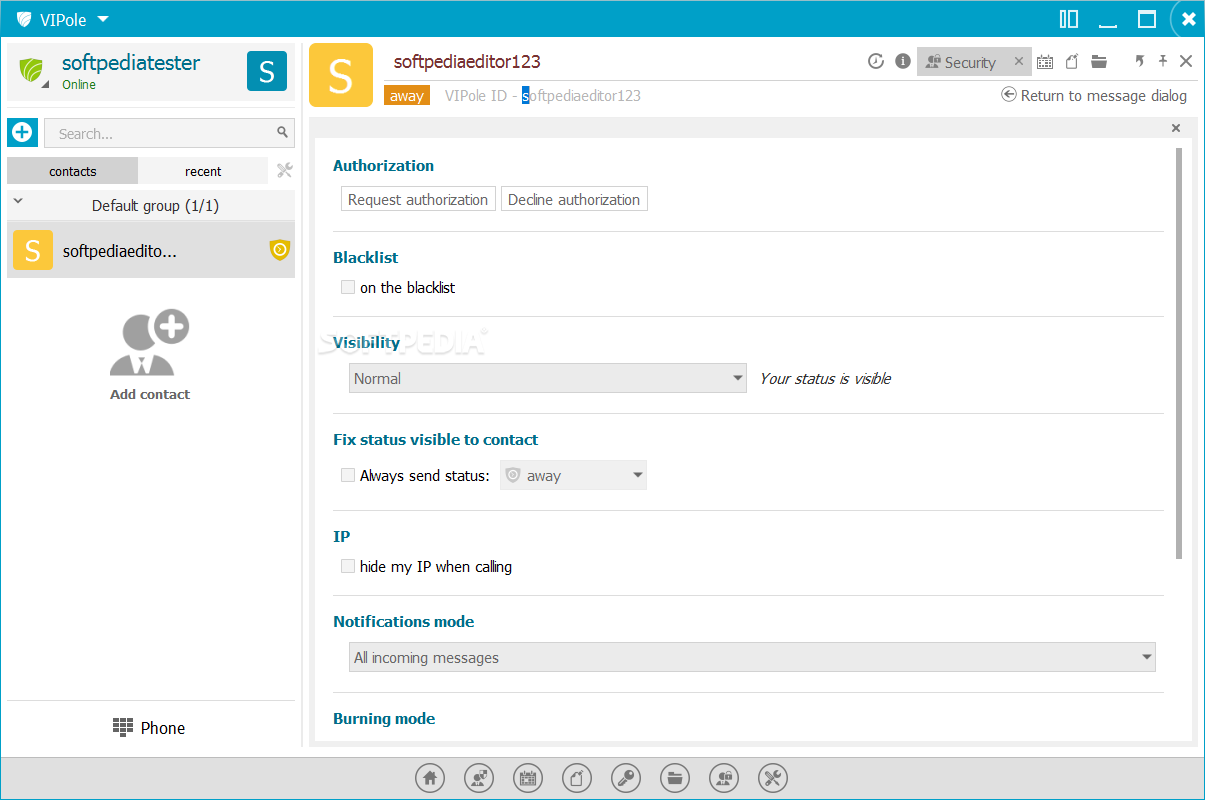Image resolution: width=1205 pixels, height=800 pixels.
Task: Open the key password manager icon
Action: tap(626, 778)
